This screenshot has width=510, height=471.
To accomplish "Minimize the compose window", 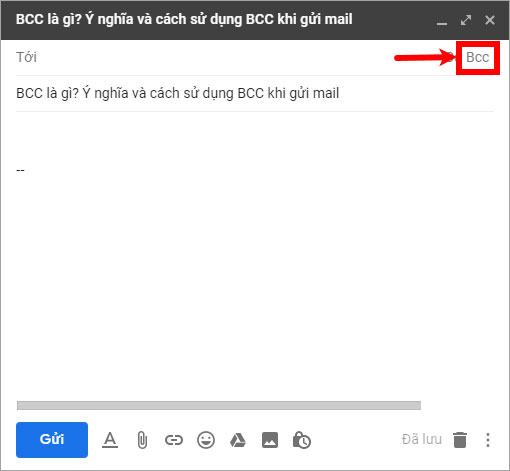I will click(442, 21).
